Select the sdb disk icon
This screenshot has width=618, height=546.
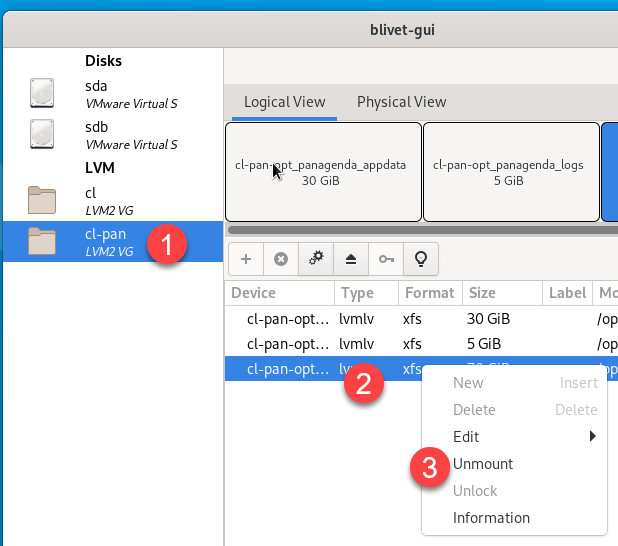click(x=42, y=134)
